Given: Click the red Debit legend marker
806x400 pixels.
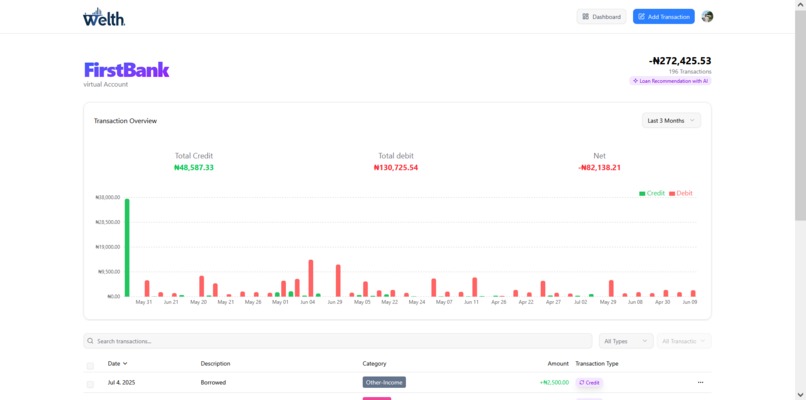Looking at the screenshot, I should (672, 193).
